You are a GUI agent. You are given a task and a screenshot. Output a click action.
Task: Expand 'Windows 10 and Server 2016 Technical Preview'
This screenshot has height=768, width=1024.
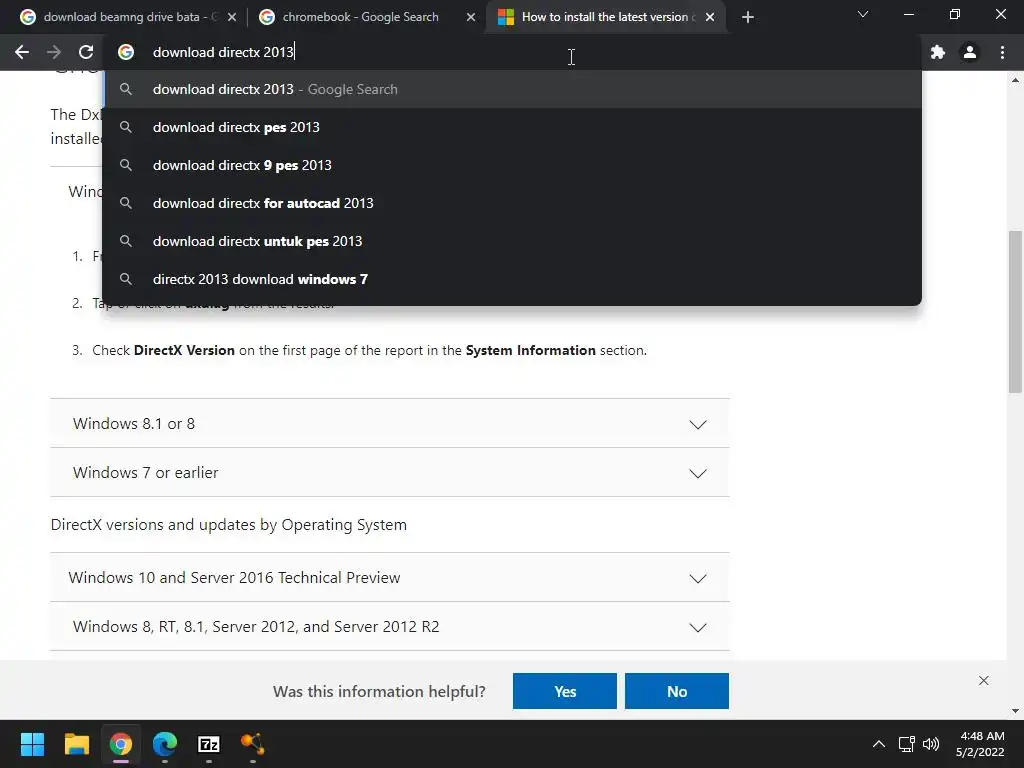click(389, 578)
